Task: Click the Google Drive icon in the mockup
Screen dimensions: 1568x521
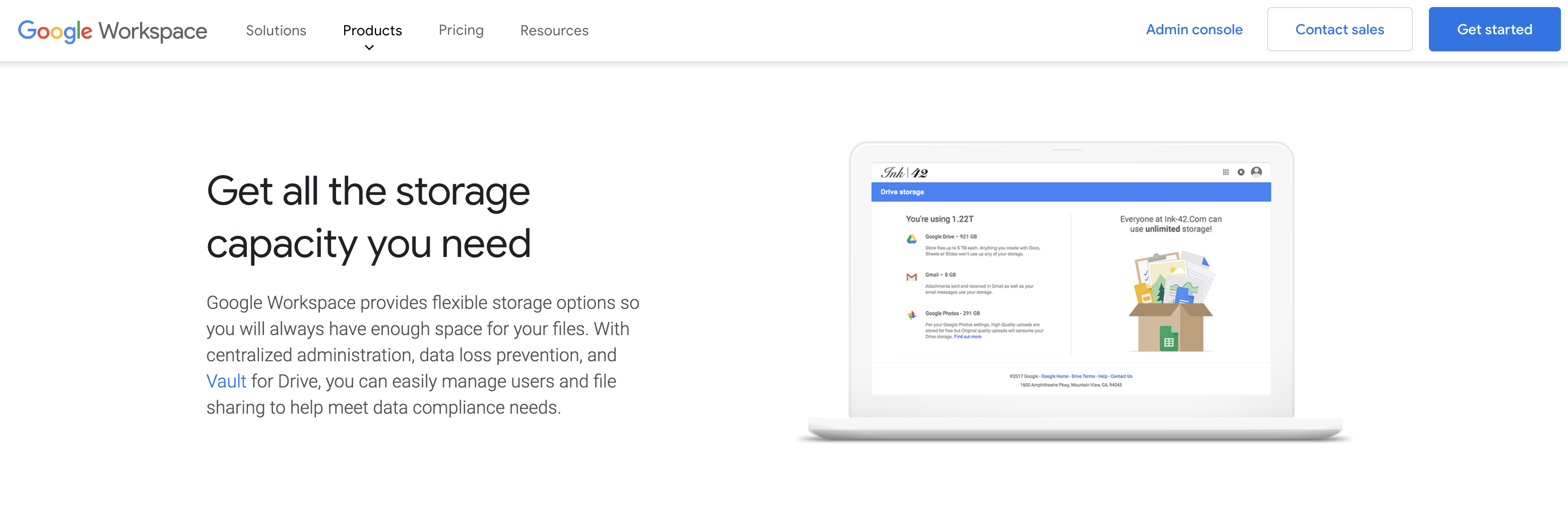Action: (x=911, y=239)
